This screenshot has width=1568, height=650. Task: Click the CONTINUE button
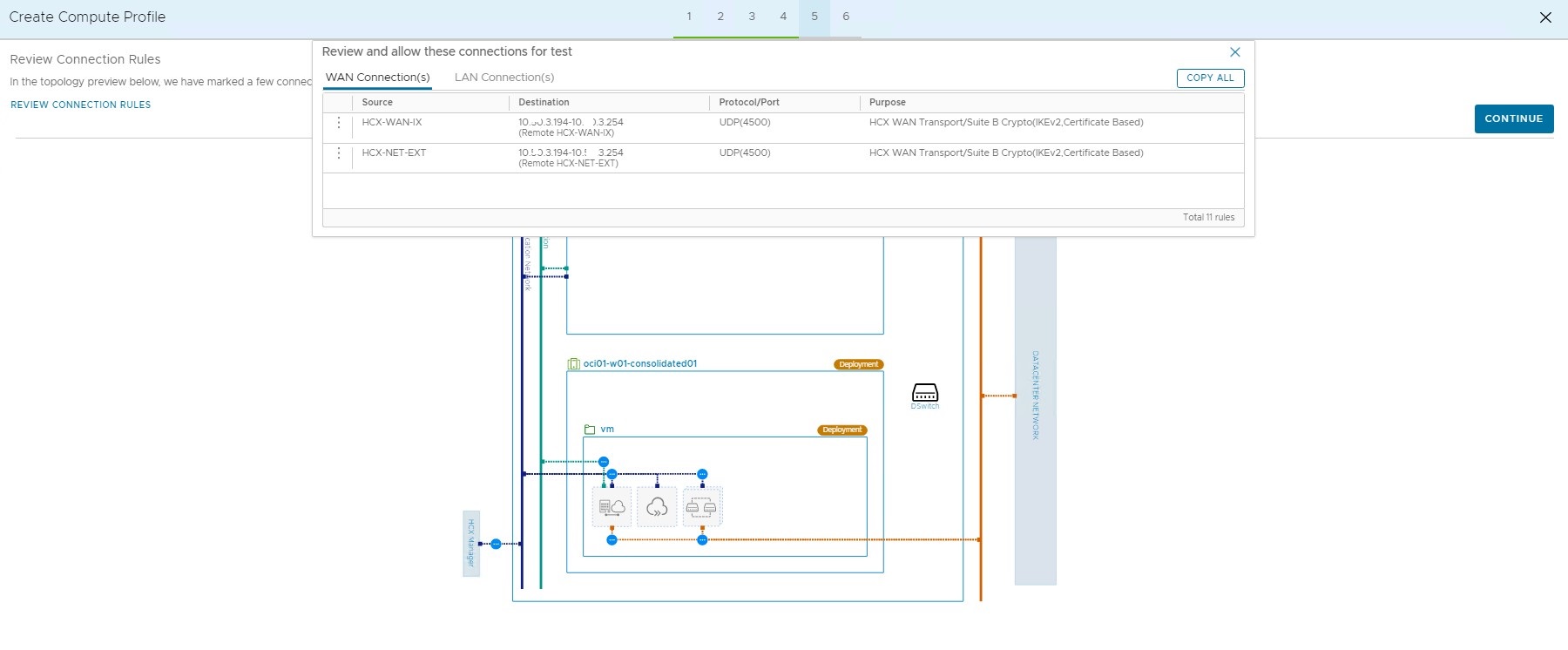coord(1514,118)
